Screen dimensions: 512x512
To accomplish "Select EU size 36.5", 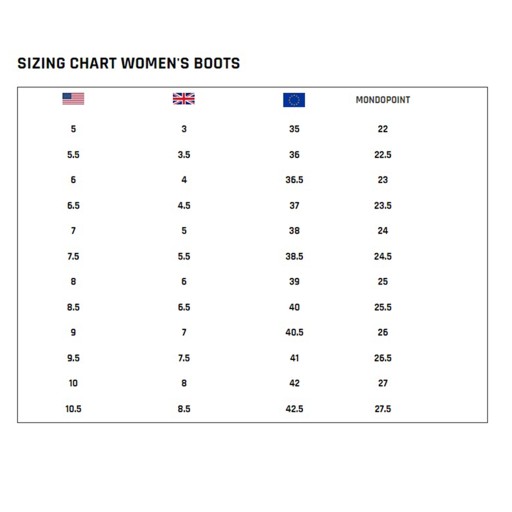I will [x=294, y=180].
